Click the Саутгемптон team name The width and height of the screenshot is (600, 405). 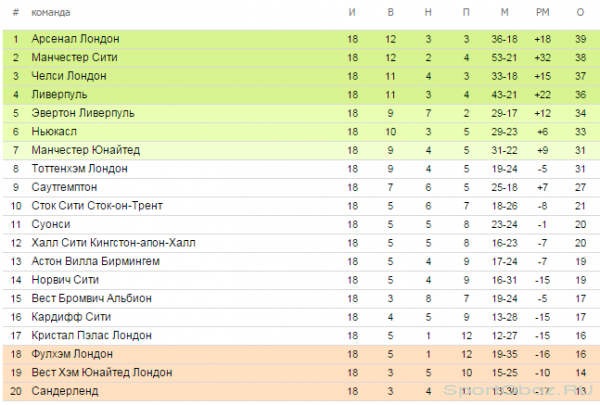tap(64, 187)
